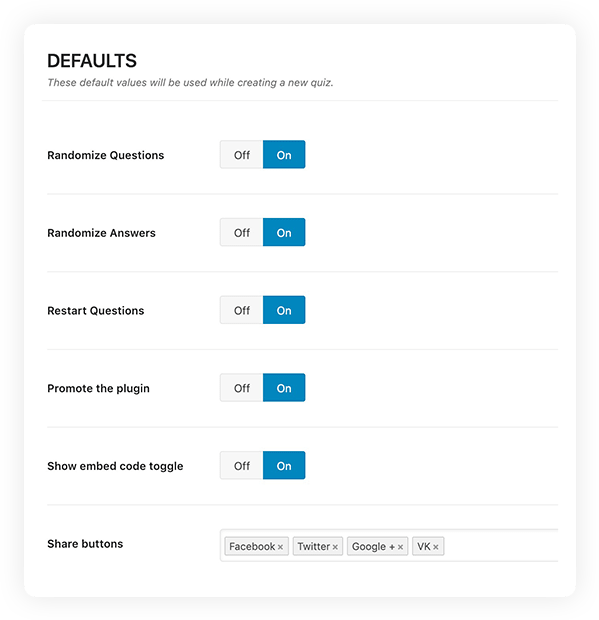Remove the Google + share tag
Image resolution: width=599 pixels, height=620 pixels.
click(x=400, y=547)
